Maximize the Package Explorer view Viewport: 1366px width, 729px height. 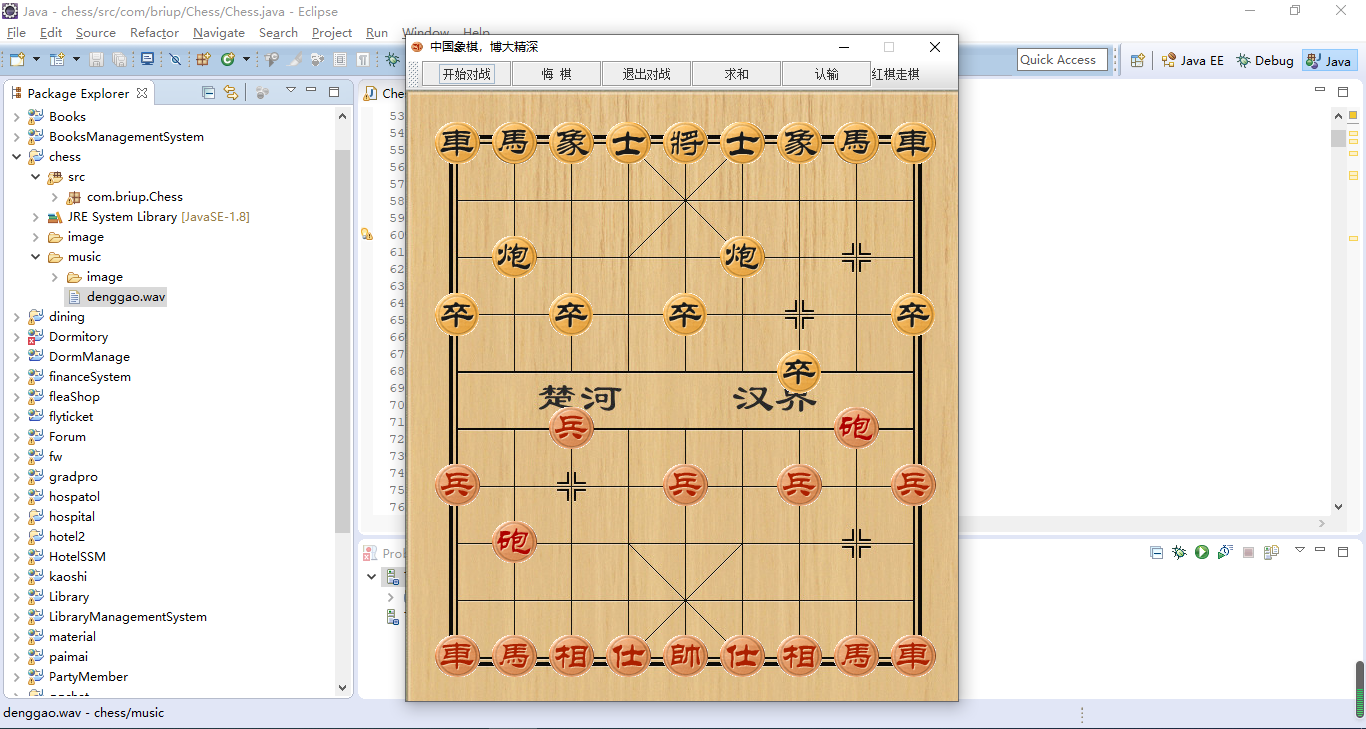coord(334,92)
